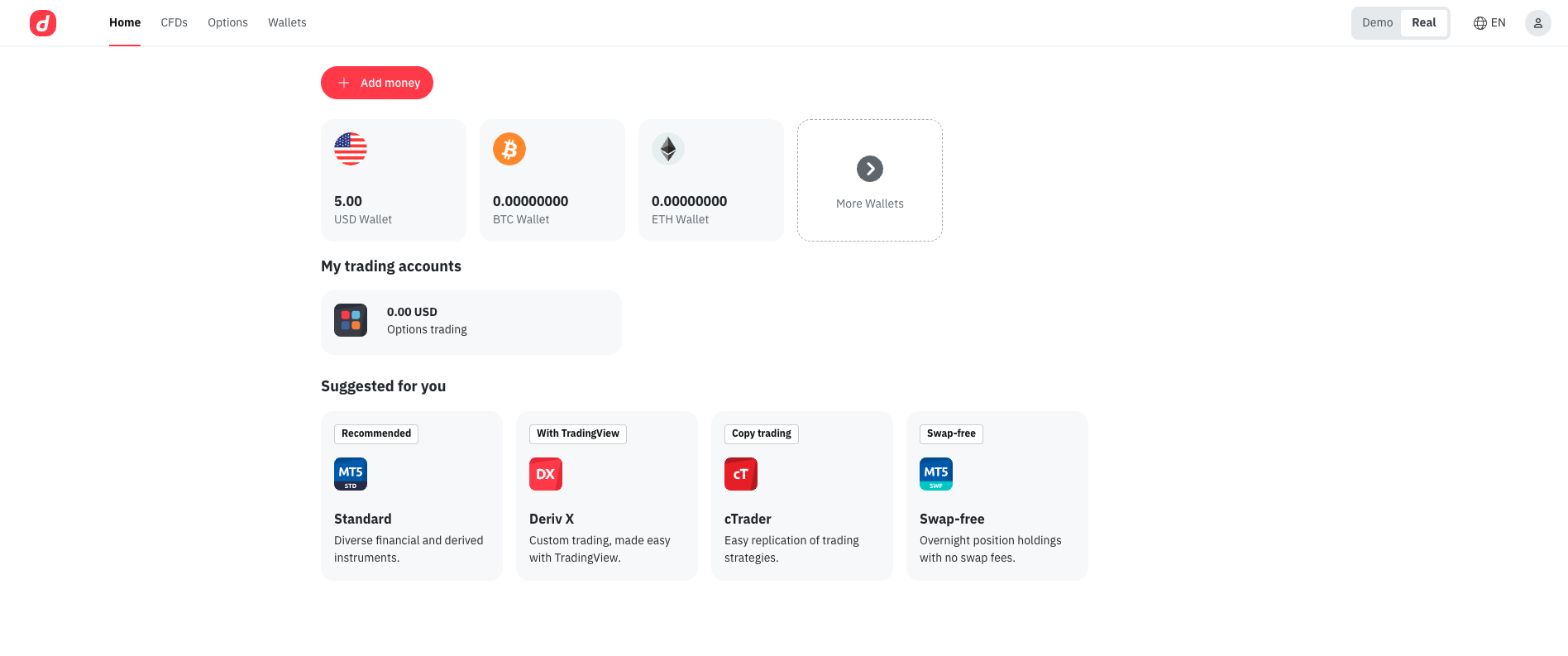This screenshot has height=656, width=1568.
Task: Click the Add money button
Action: 377,83
